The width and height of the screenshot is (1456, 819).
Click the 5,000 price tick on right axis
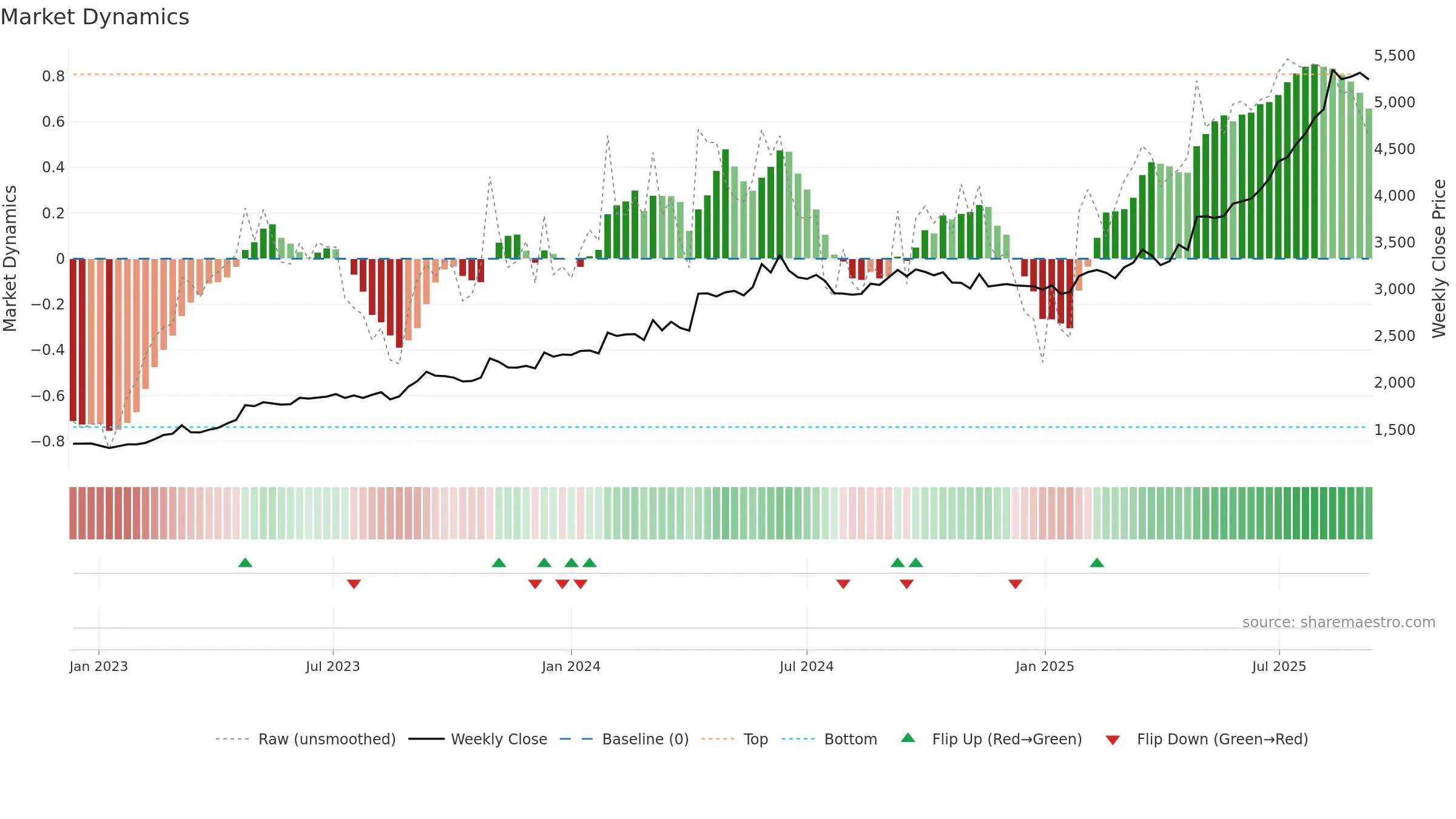click(x=1395, y=102)
